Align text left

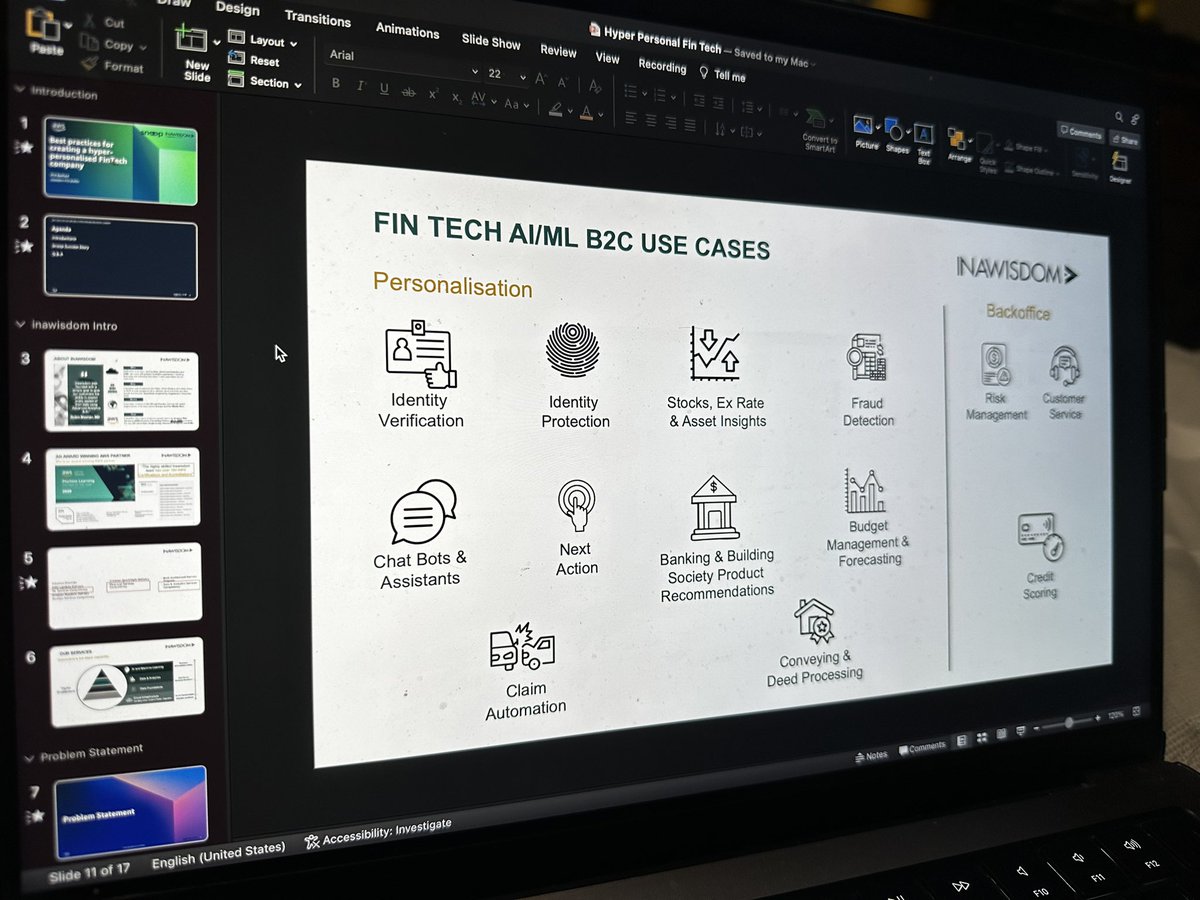(x=632, y=116)
